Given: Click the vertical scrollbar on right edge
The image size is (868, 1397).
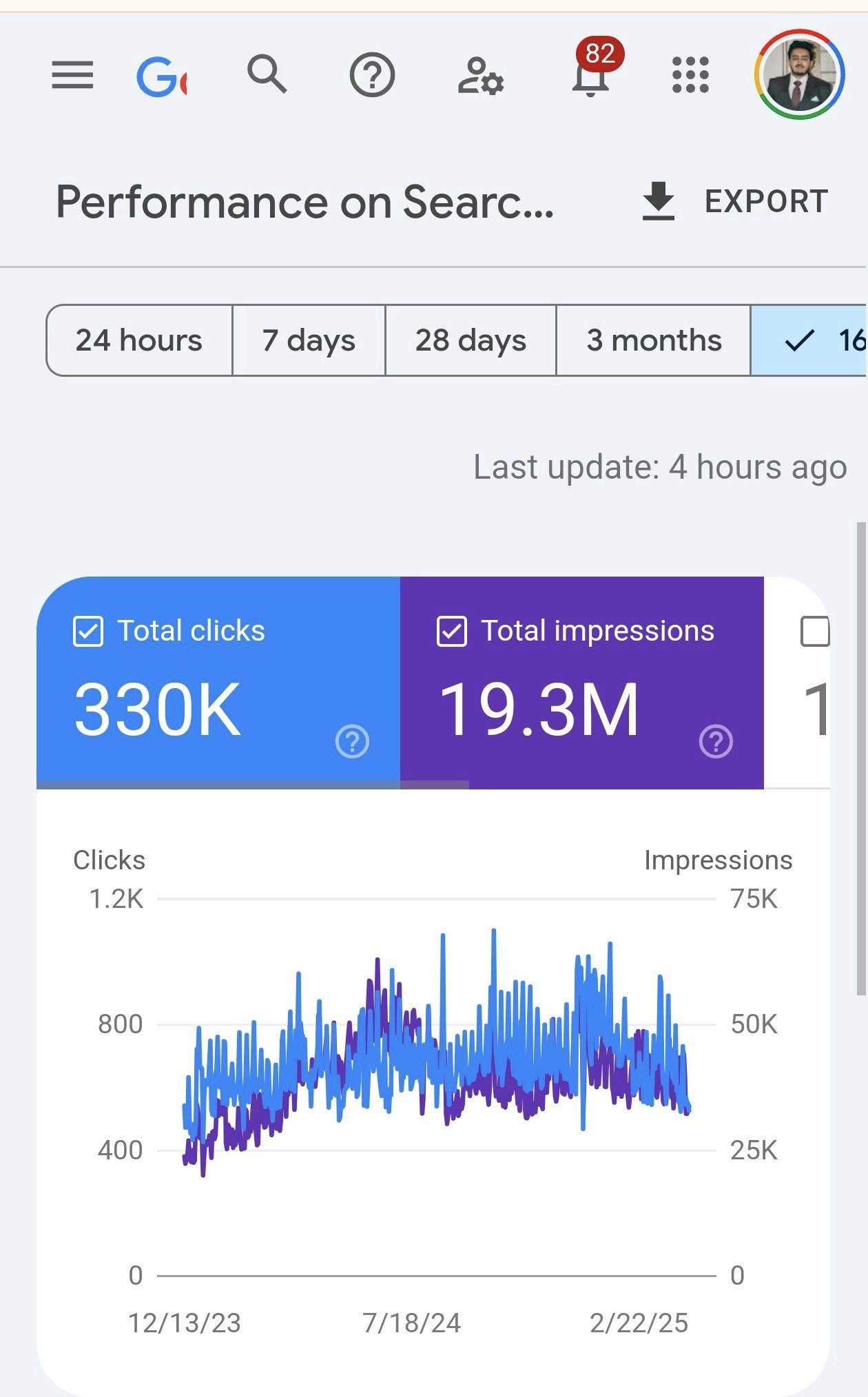Looking at the screenshot, I should 860,758.
